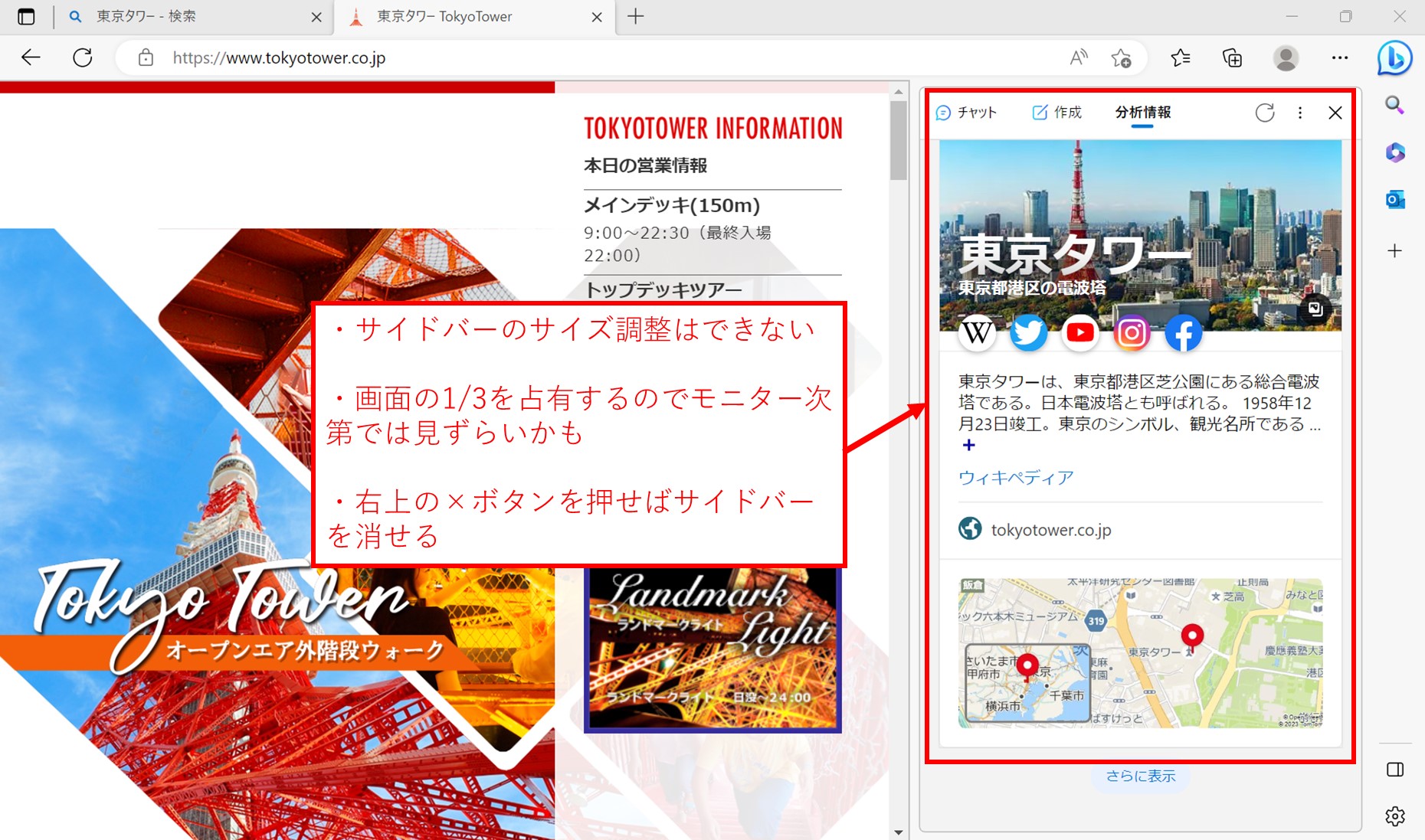Close the TokyoTower browser tab

click(x=597, y=17)
